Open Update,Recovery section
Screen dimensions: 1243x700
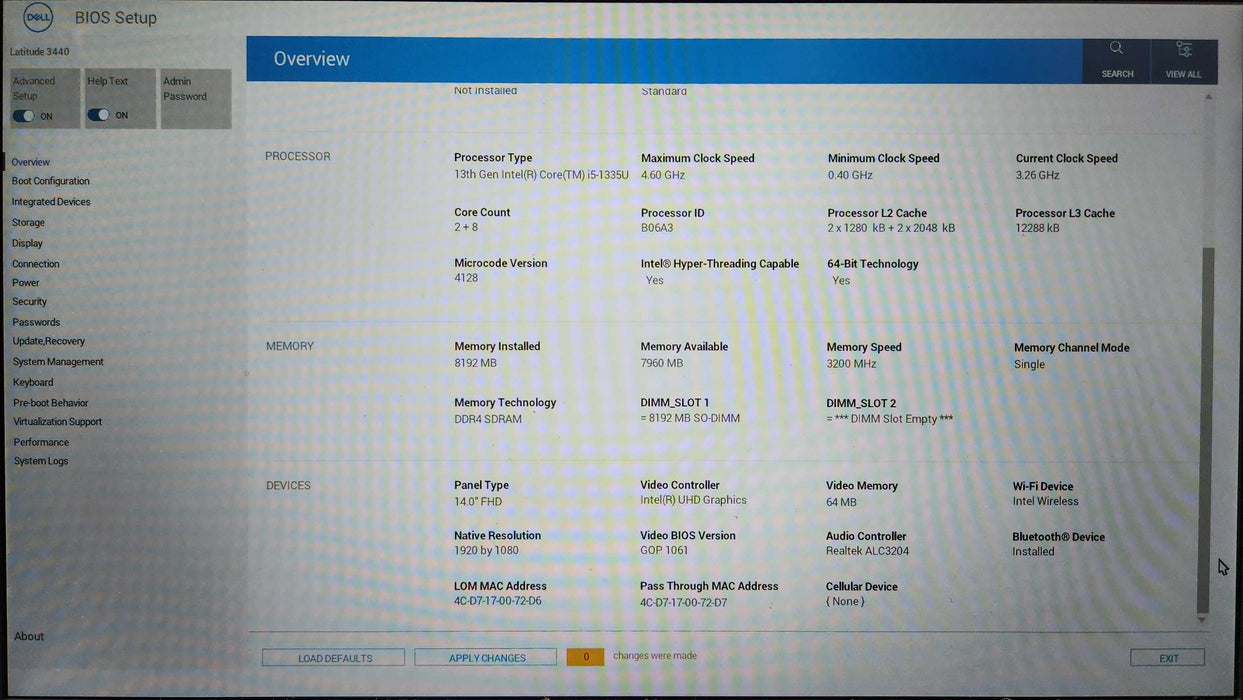click(x=49, y=341)
